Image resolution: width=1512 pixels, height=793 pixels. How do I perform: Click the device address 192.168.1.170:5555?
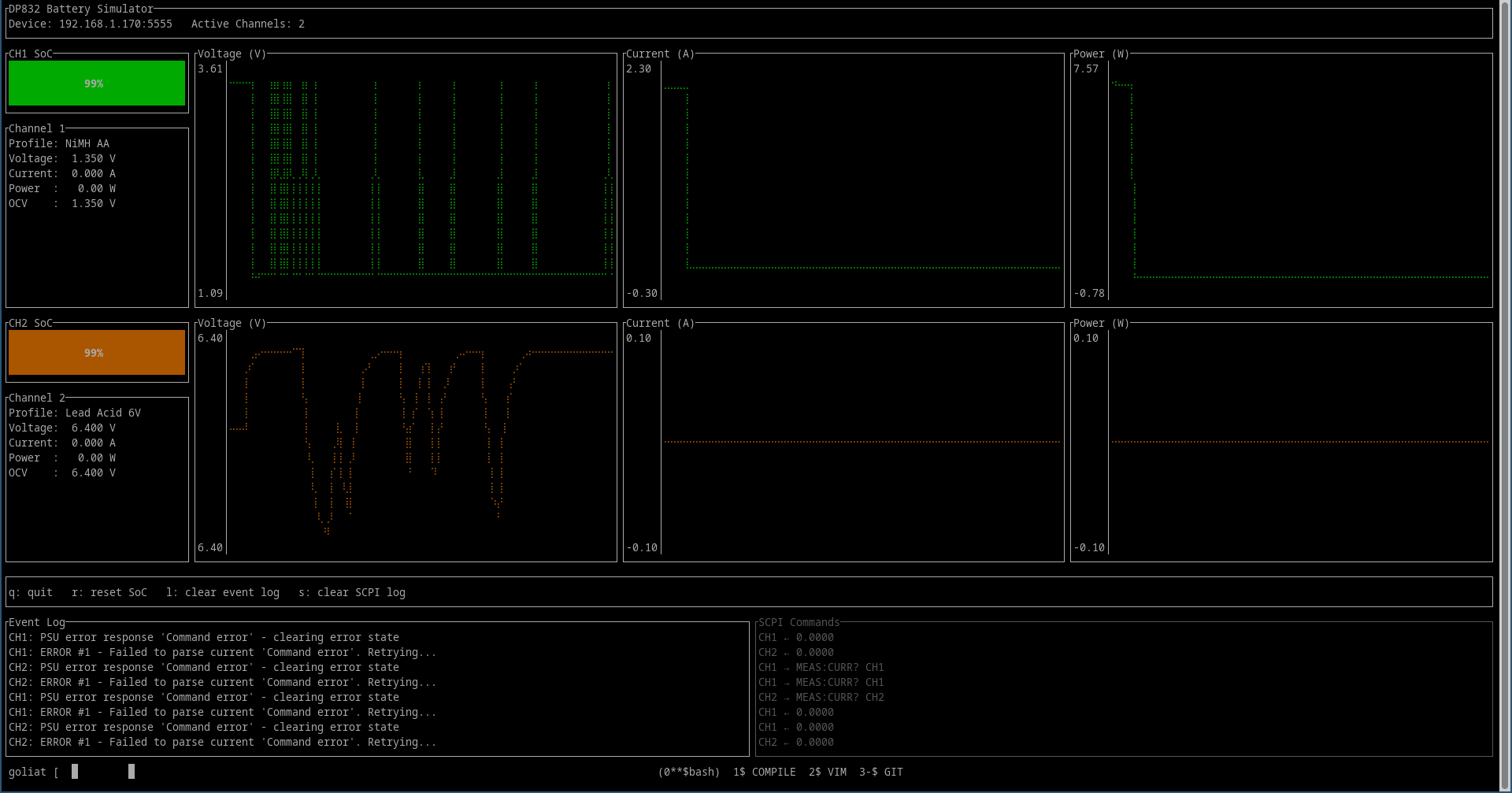[x=115, y=24]
